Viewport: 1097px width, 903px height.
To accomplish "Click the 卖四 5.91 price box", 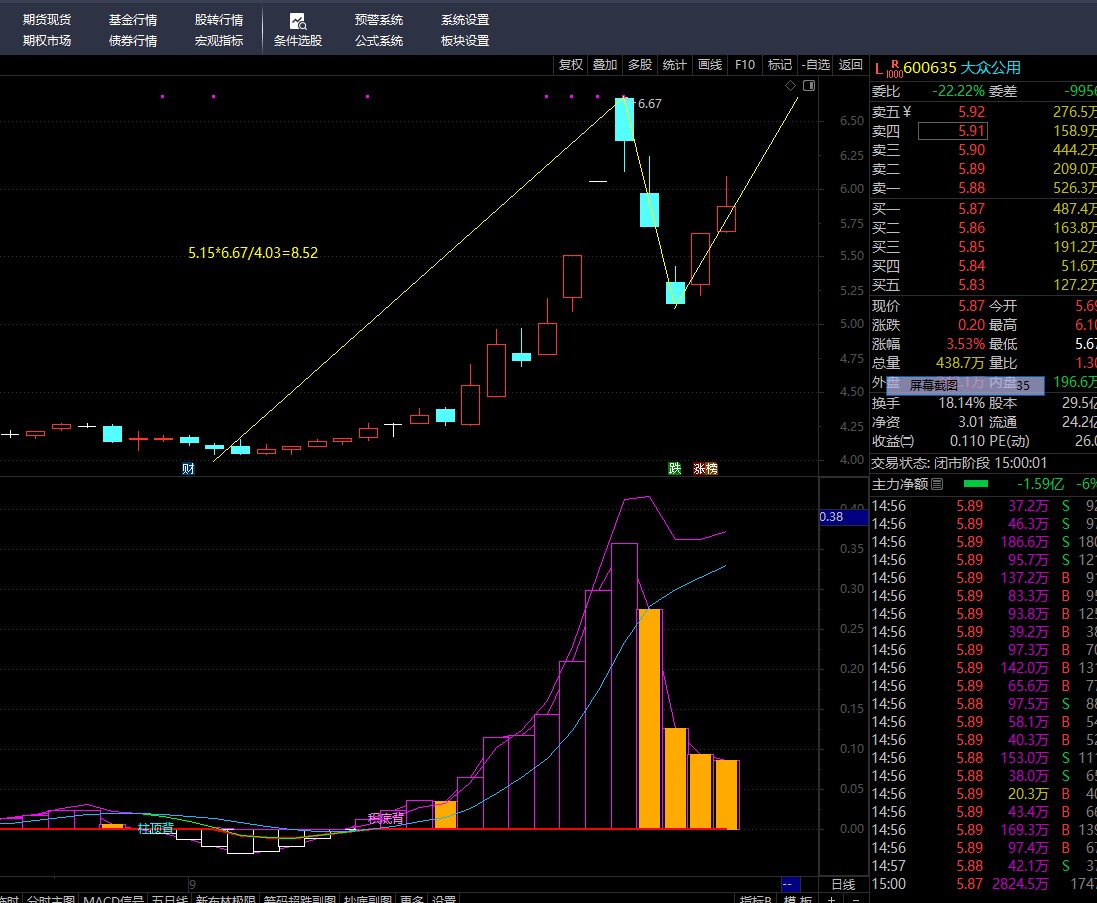I will point(953,131).
